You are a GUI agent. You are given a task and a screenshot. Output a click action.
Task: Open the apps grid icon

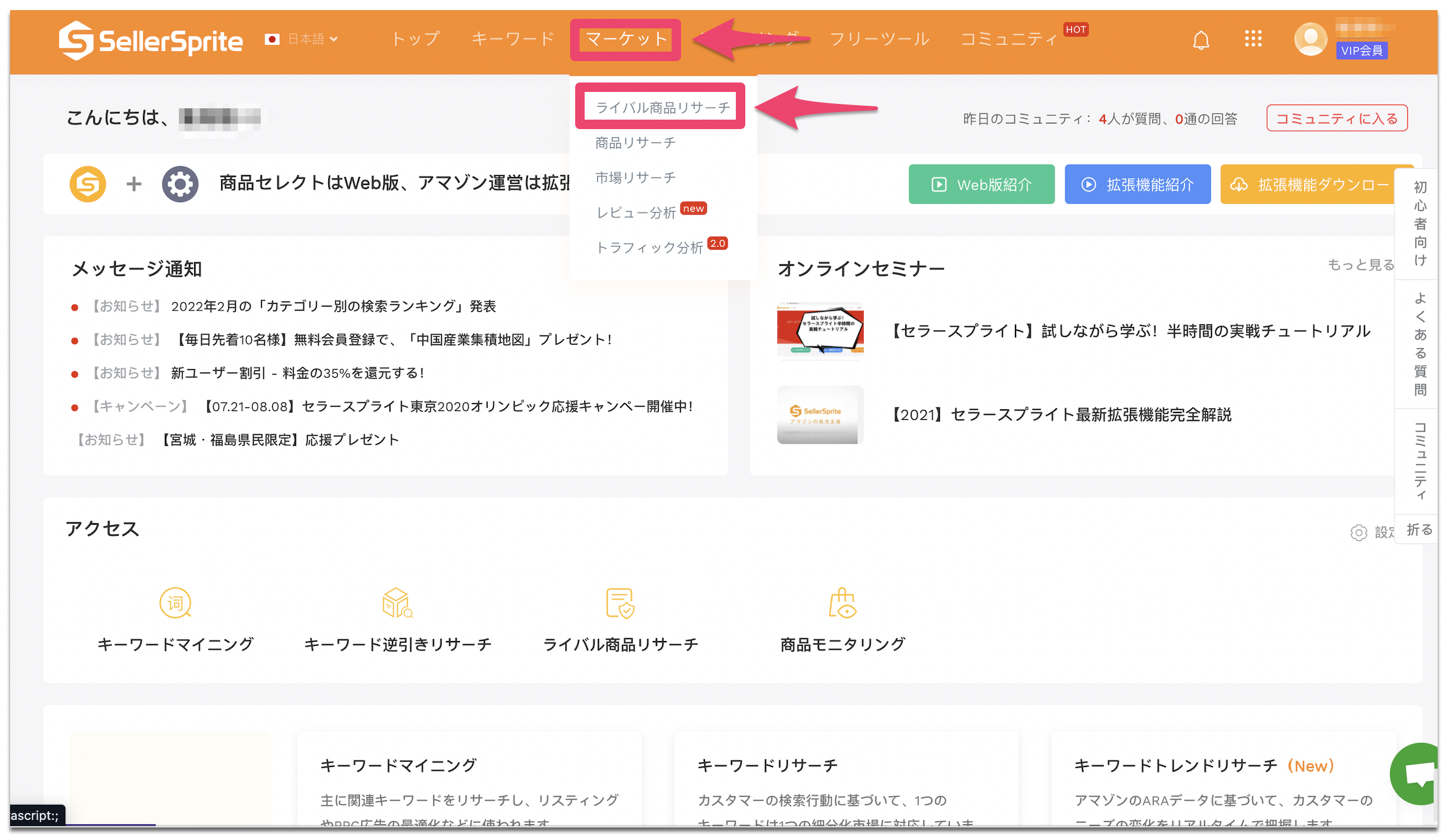(1253, 39)
